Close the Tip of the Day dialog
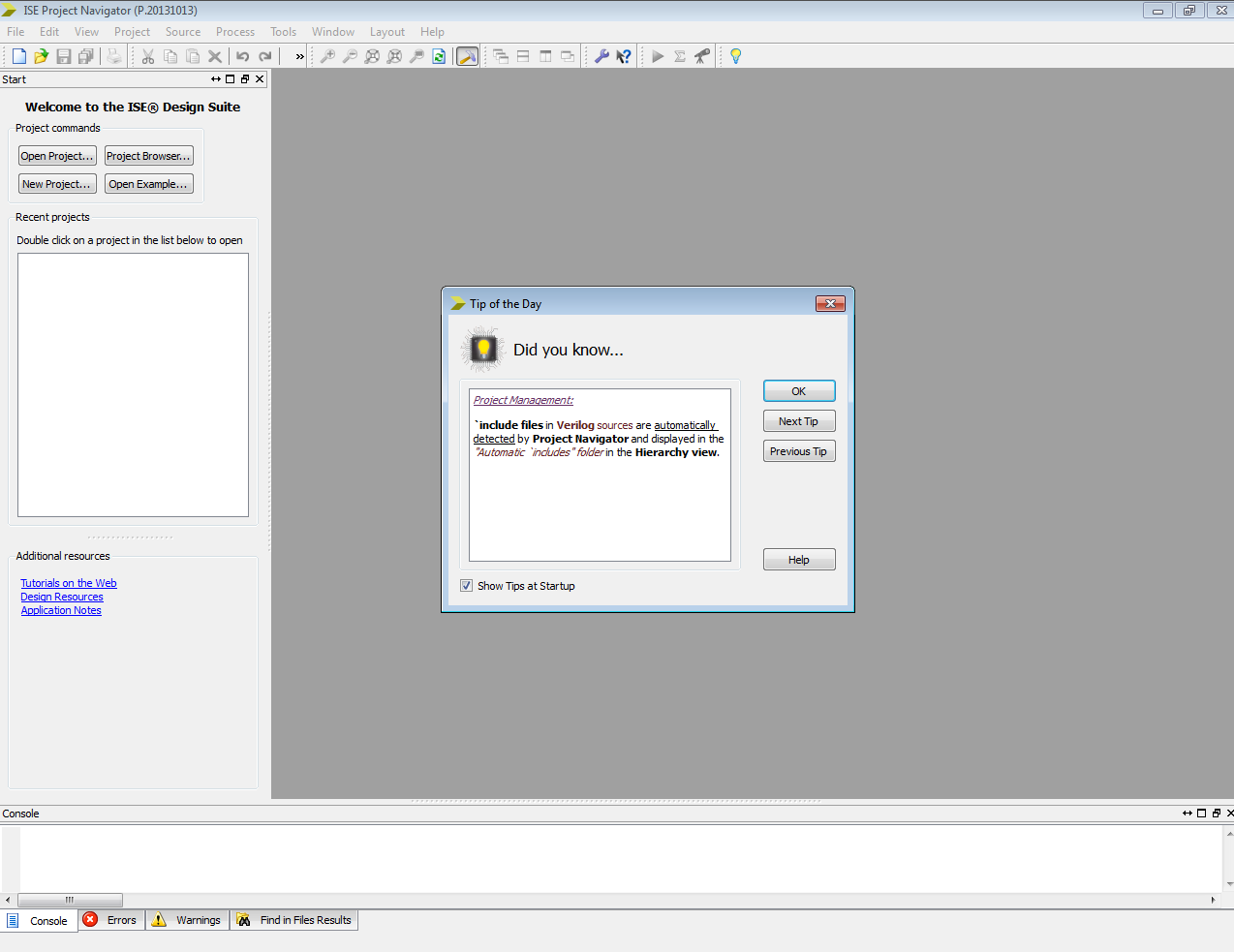Screen dimensions: 1234x952 click(x=830, y=304)
